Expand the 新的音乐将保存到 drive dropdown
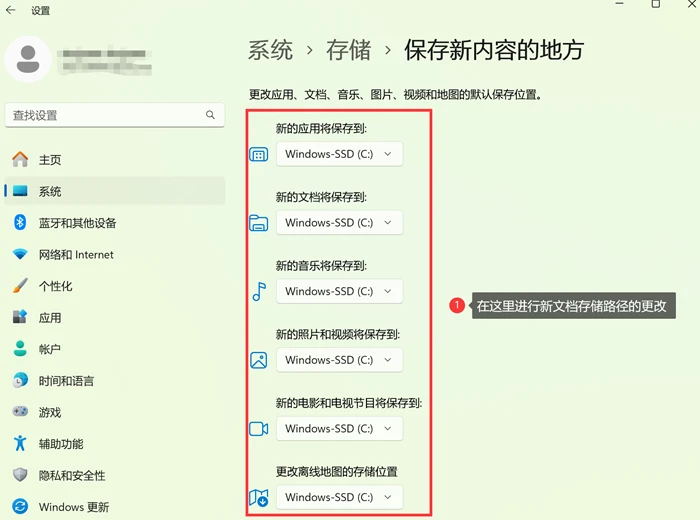The height and width of the screenshot is (520, 700). point(339,291)
